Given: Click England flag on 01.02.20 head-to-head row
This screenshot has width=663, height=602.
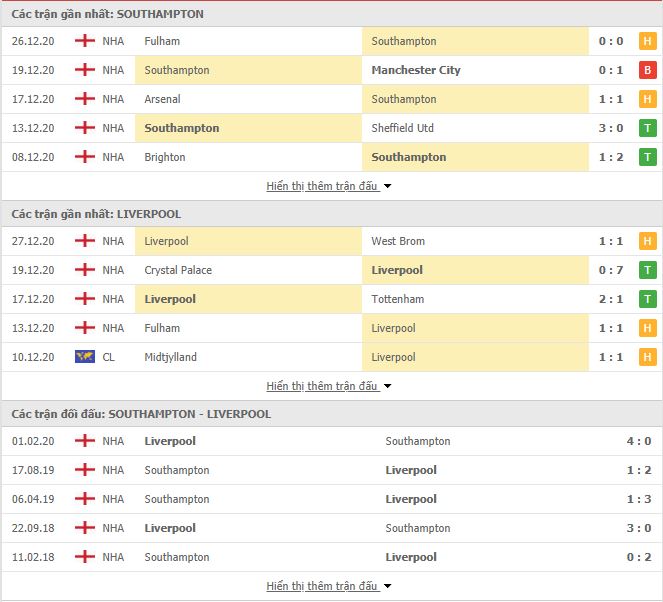Looking at the screenshot, I should 85,441.
